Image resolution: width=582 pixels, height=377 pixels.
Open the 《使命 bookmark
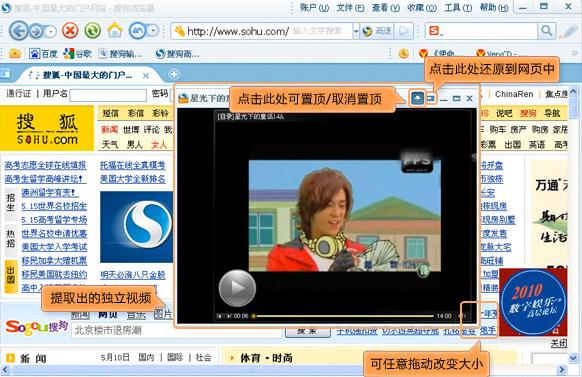pos(440,54)
